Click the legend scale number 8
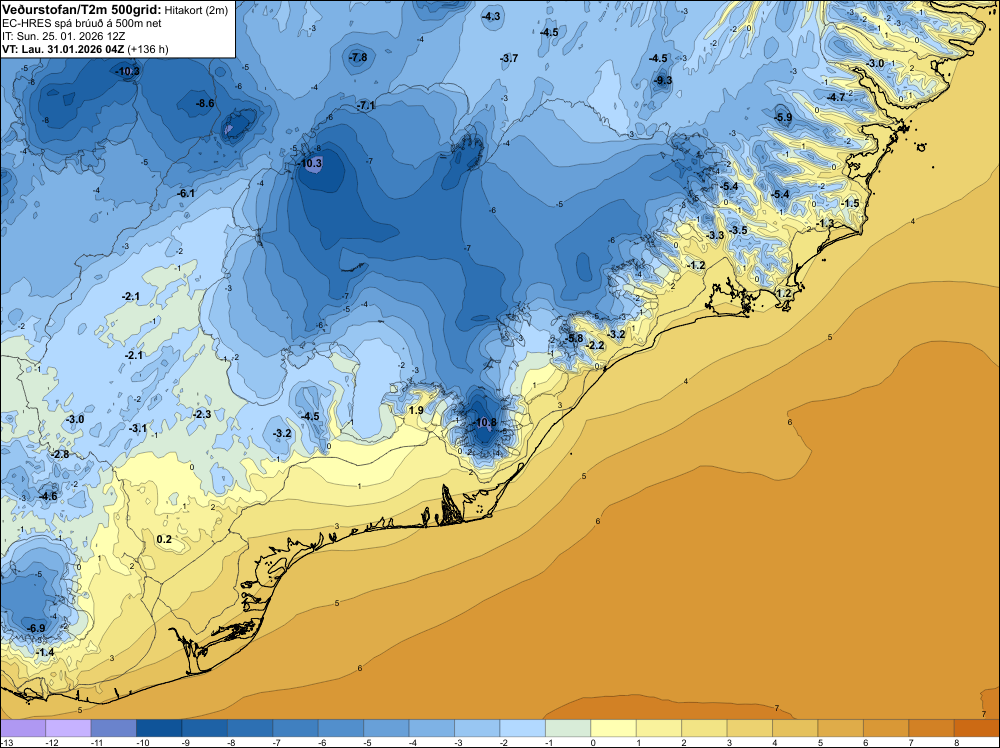The image size is (1000, 748). (956, 743)
